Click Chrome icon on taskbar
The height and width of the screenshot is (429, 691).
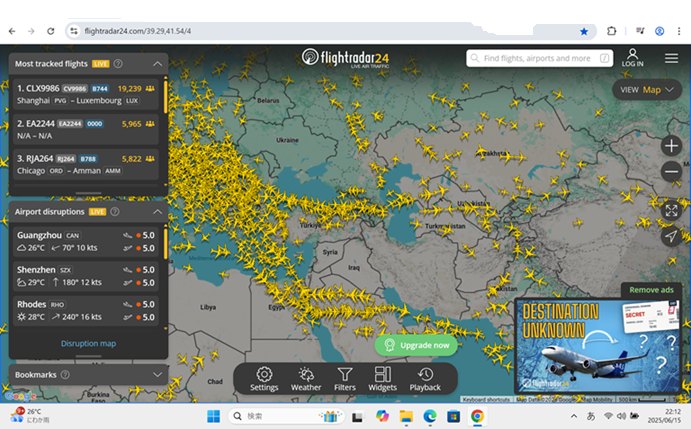point(477,416)
